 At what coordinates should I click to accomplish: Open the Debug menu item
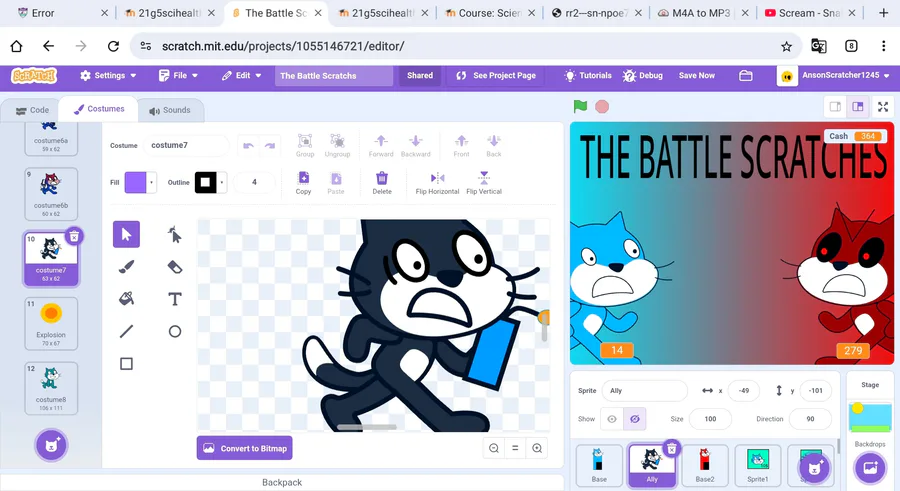tap(643, 75)
